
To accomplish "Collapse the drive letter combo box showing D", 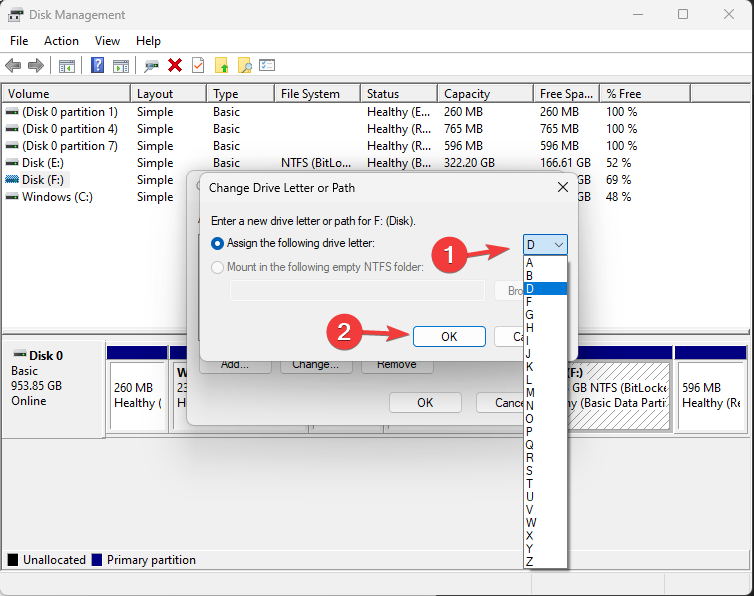I will pos(545,245).
